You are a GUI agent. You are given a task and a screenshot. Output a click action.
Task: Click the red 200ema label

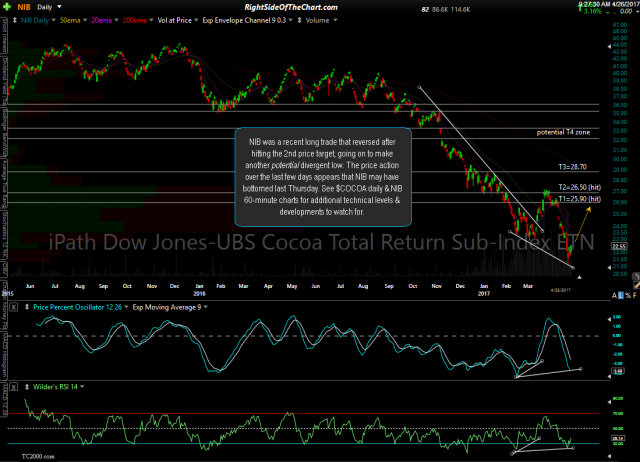pyautogui.click(x=135, y=20)
